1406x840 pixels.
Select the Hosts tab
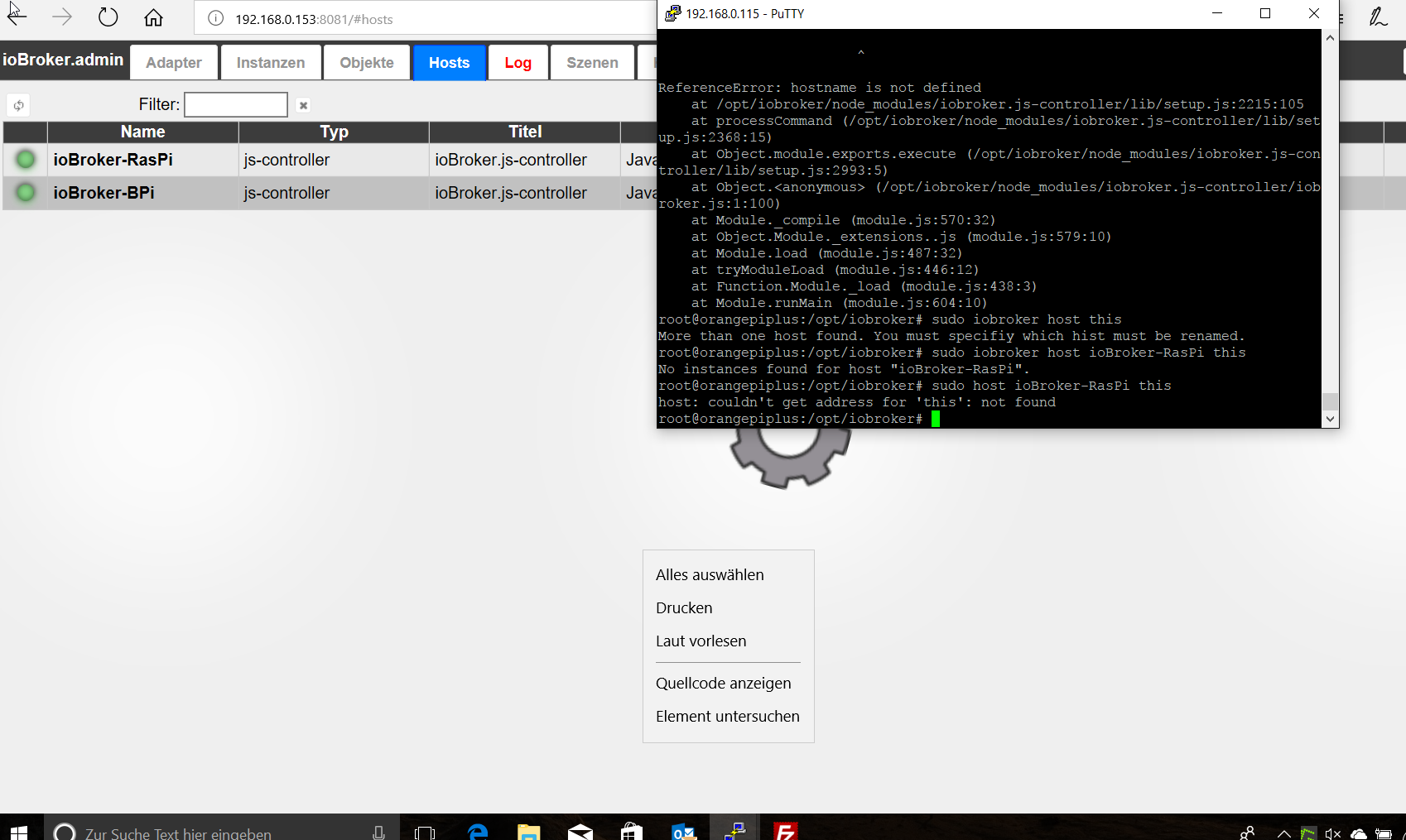tap(450, 63)
